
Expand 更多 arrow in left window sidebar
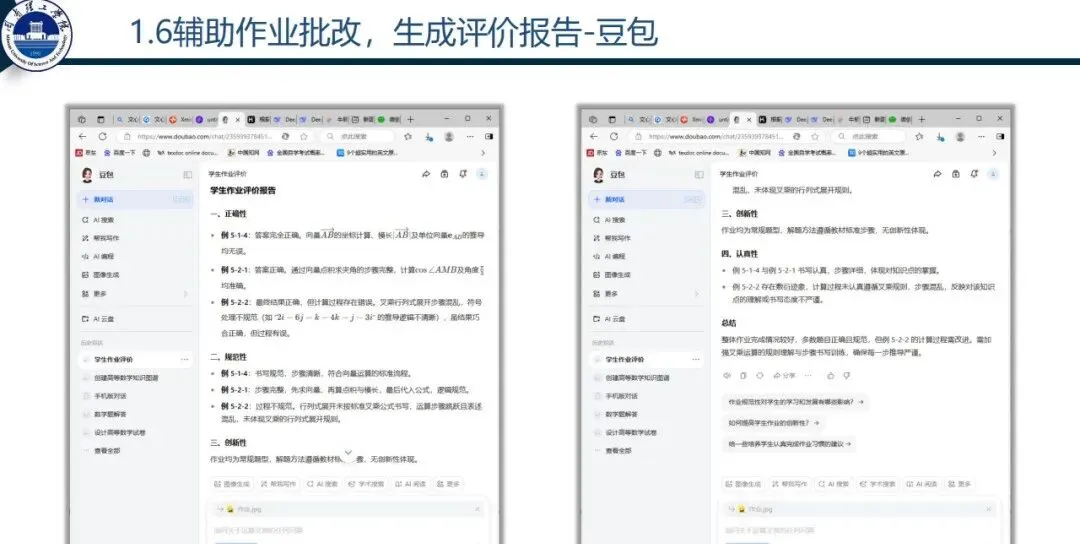185,294
